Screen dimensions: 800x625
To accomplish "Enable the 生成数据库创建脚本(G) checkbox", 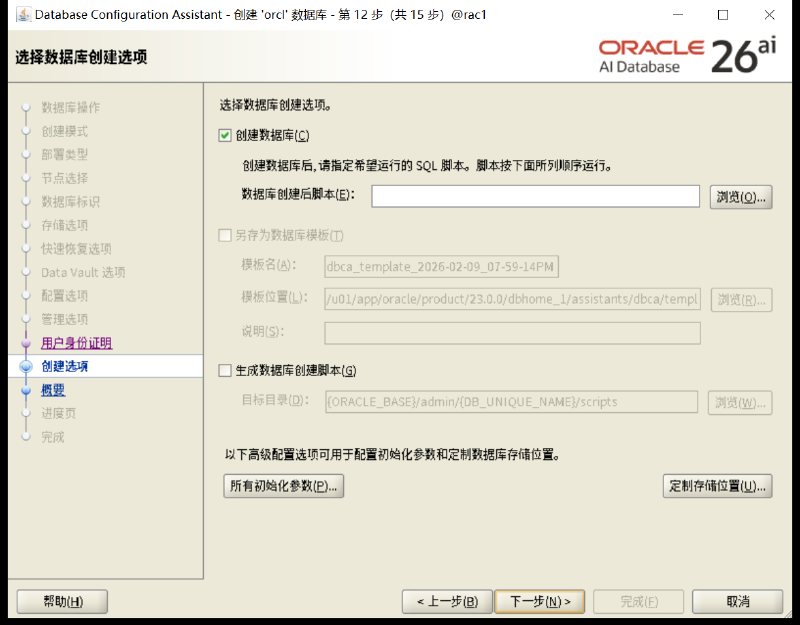I will 225,370.
